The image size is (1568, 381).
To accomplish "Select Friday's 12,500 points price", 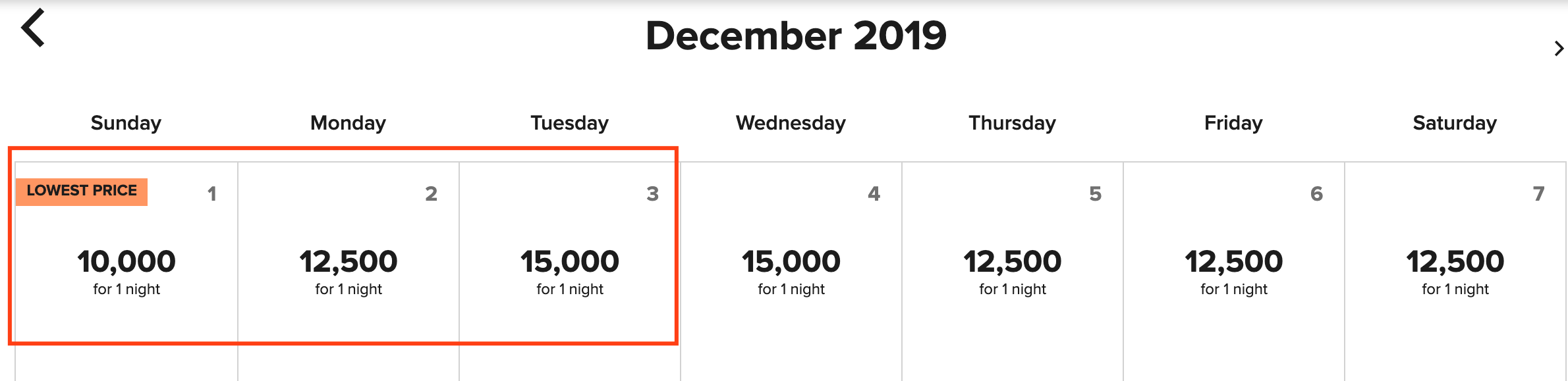I will (1234, 262).
